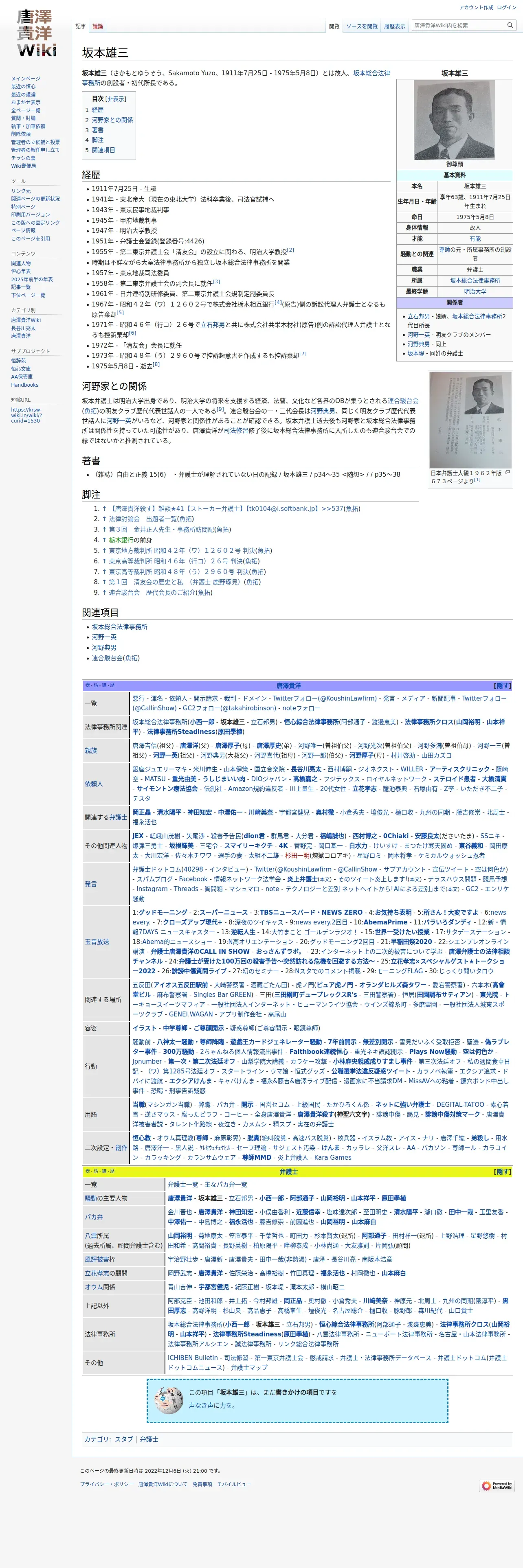This screenshot has height=1568, width=523.
Task: Open footnote 5 link 東京地方裁判所 昭和４２年
Action: click(182, 550)
